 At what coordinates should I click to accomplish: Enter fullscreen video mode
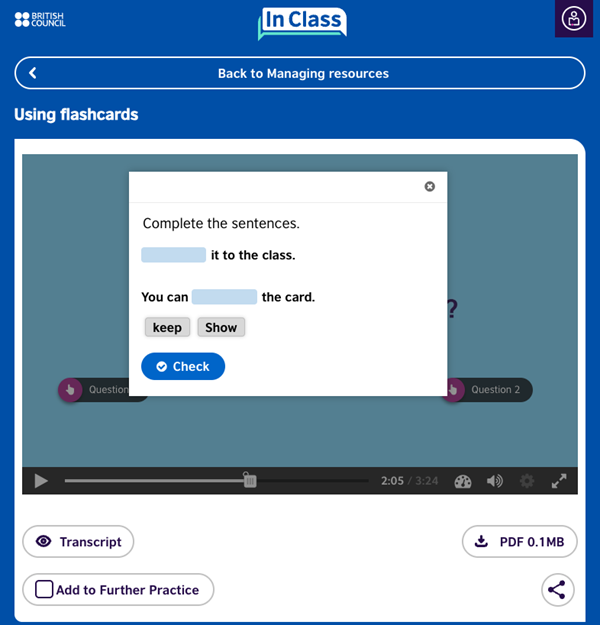[x=559, y=481]
